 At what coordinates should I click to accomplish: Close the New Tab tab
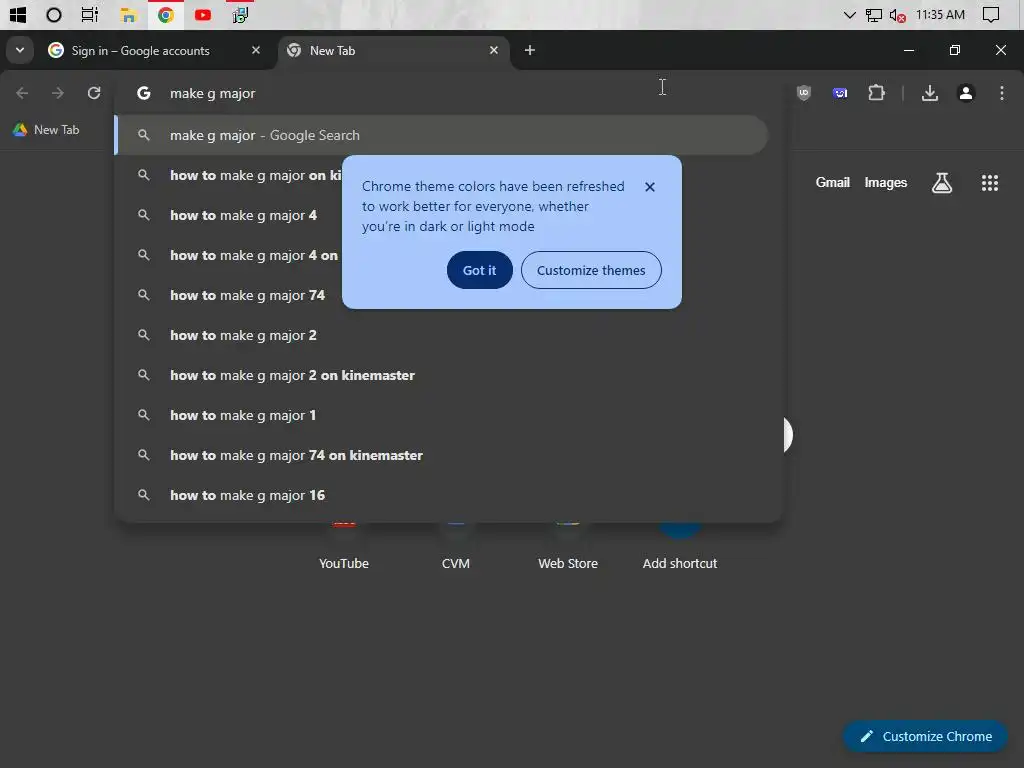[x=494, y=50]
